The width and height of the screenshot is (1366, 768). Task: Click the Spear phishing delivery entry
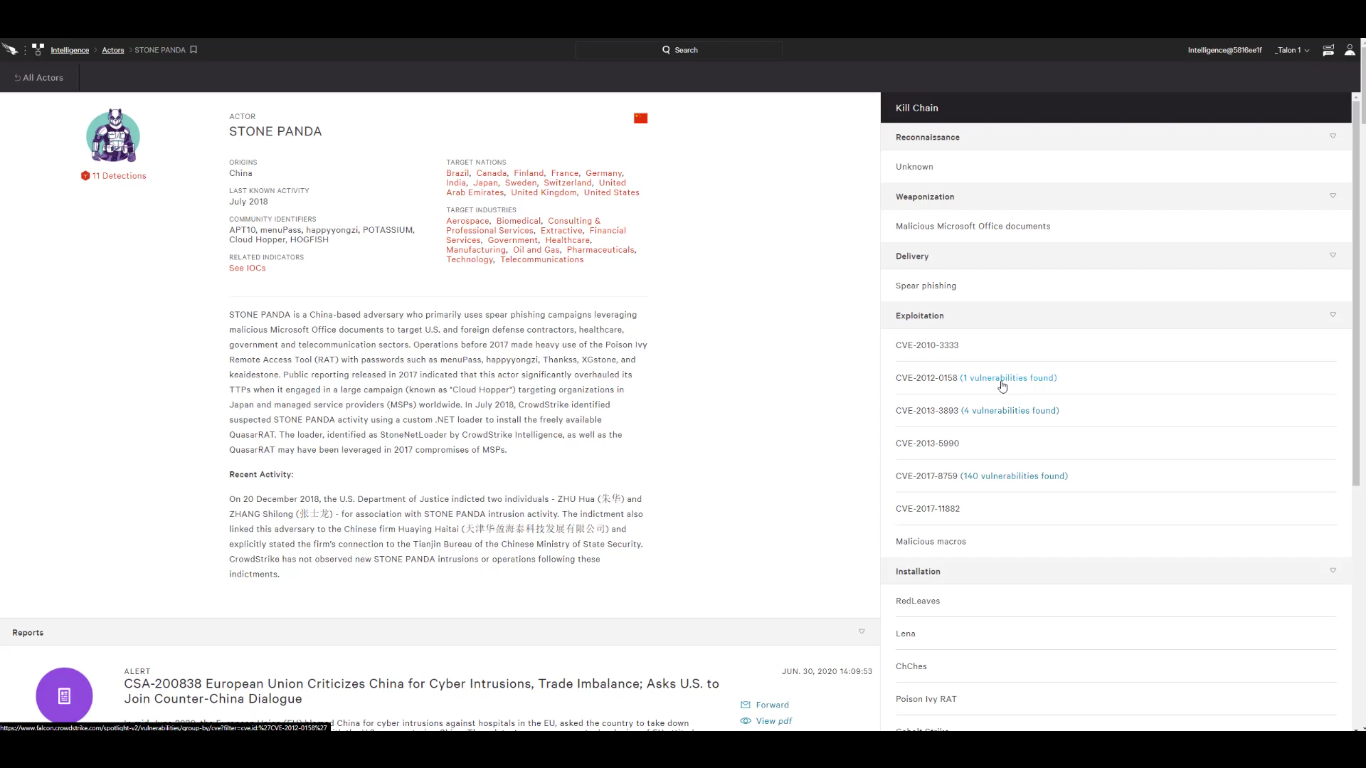pos(926,286)
